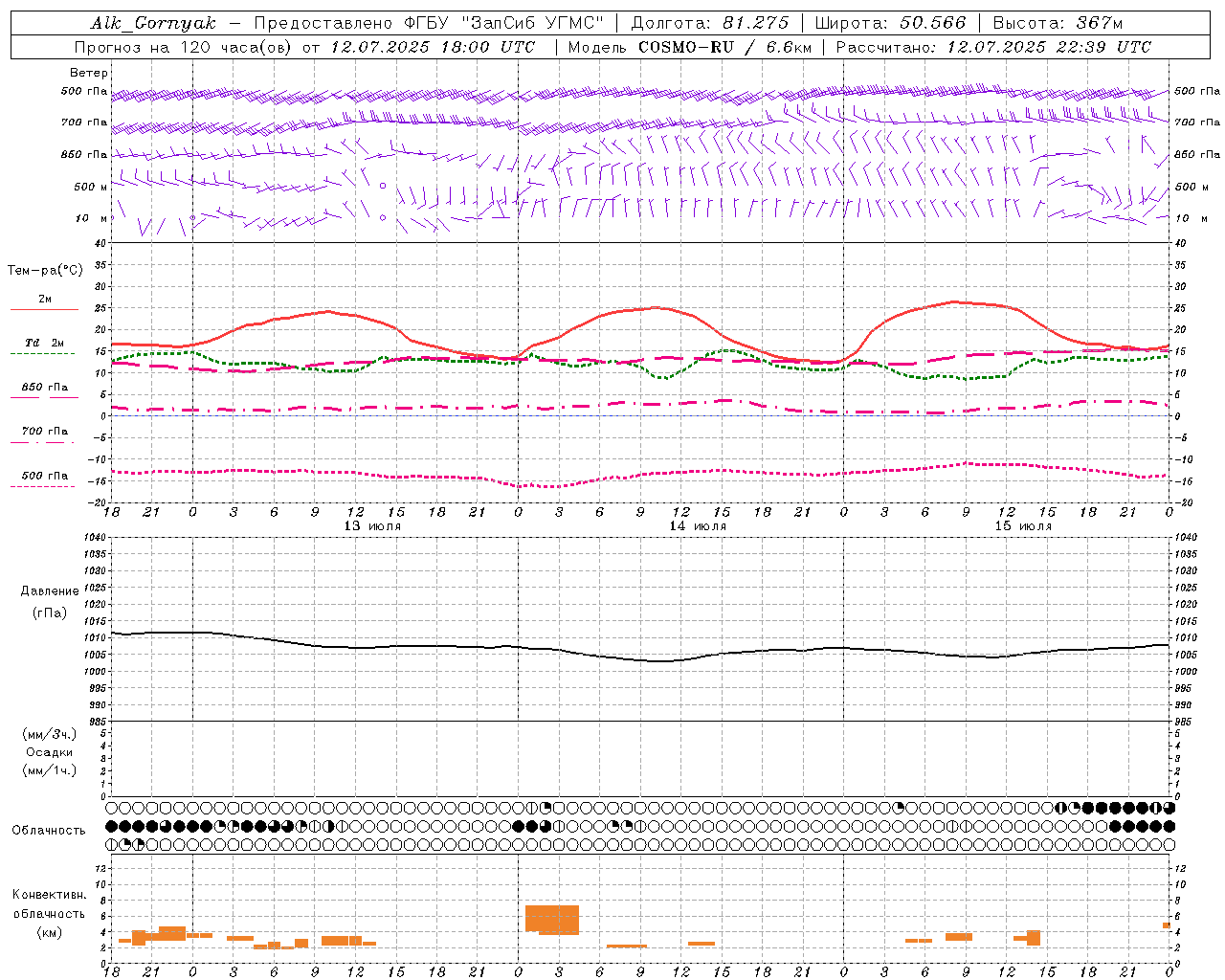Click the '(мм/1ч.)' precipitation unit label
The width and height of the screenshot is (1225, 980).
(49, 770)
